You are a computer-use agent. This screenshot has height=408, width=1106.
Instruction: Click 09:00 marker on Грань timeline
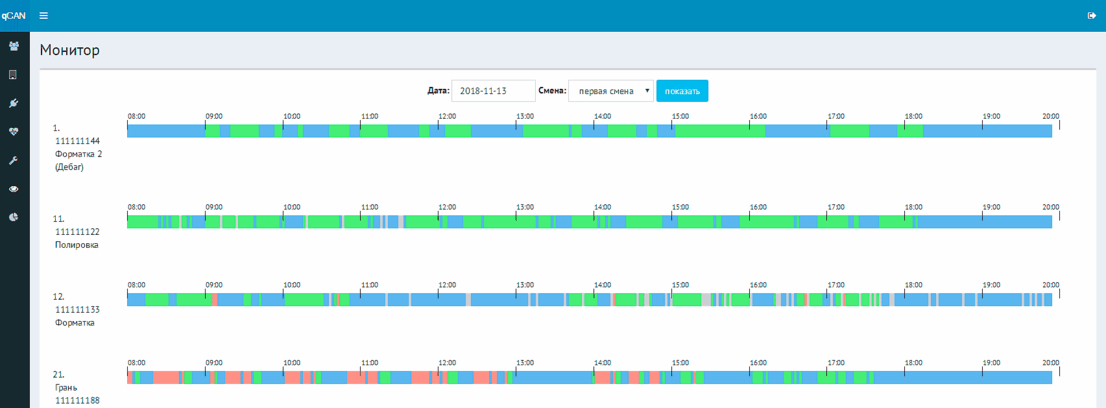(x=214, y=363)
